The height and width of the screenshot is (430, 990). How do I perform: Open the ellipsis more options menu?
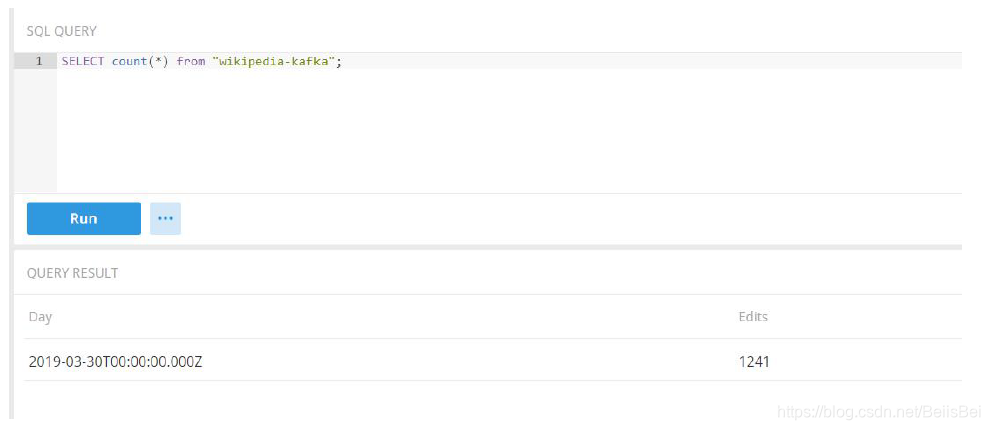pyautogui.click(x=165, y=218)
